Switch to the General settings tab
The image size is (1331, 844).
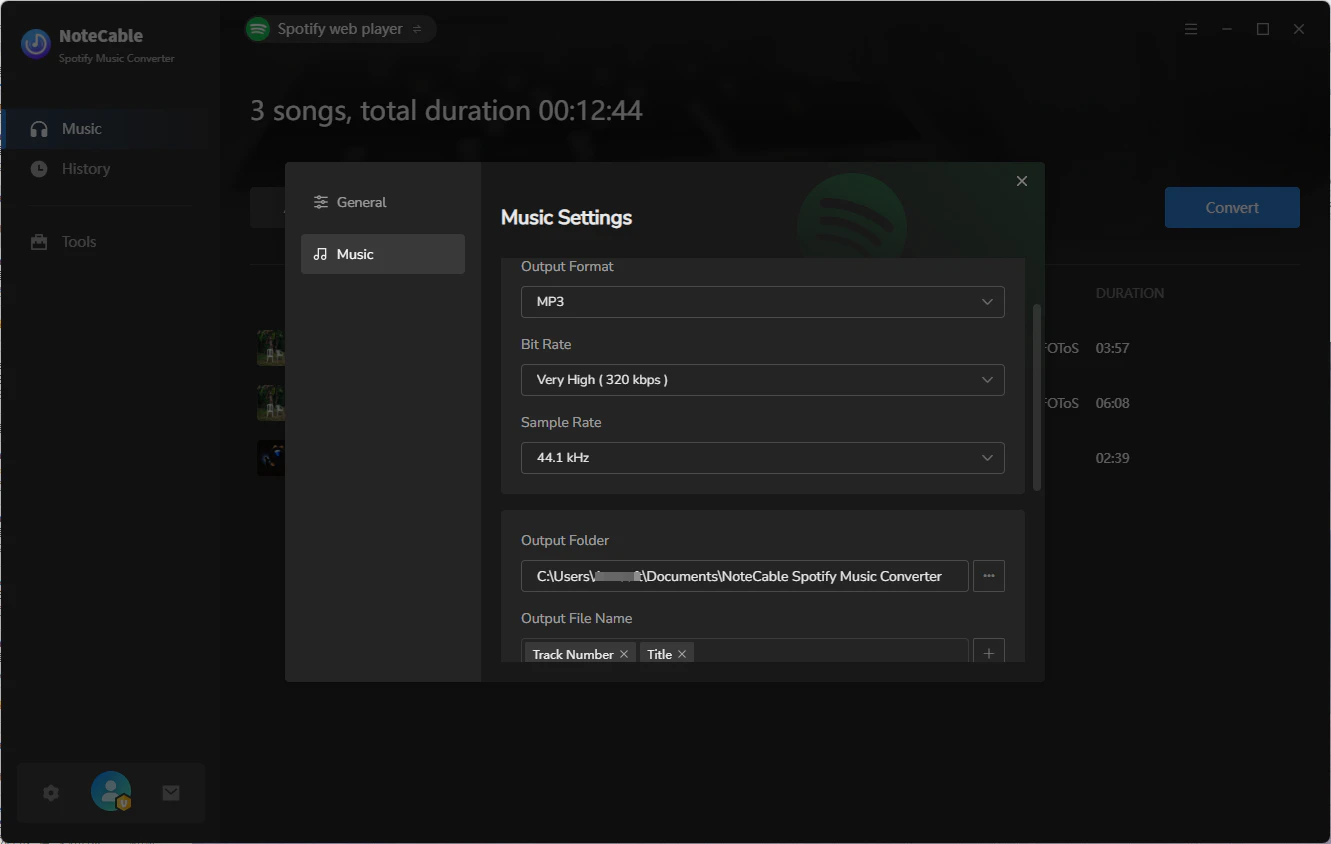tap(361, 201)
